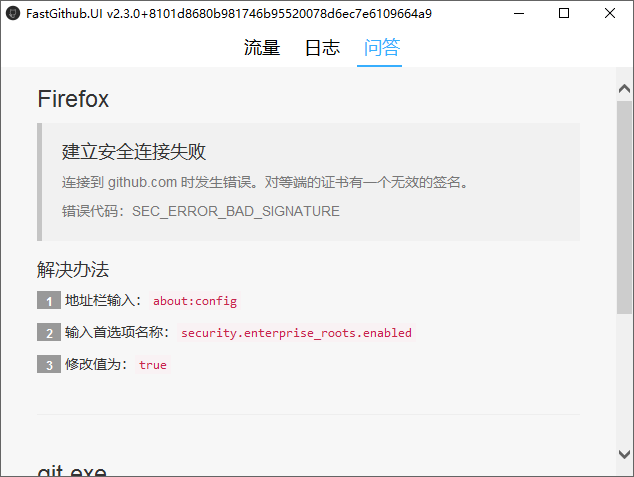
Task: Click the 建立安全连接失败 heading
Action: [x=134, y=152]
